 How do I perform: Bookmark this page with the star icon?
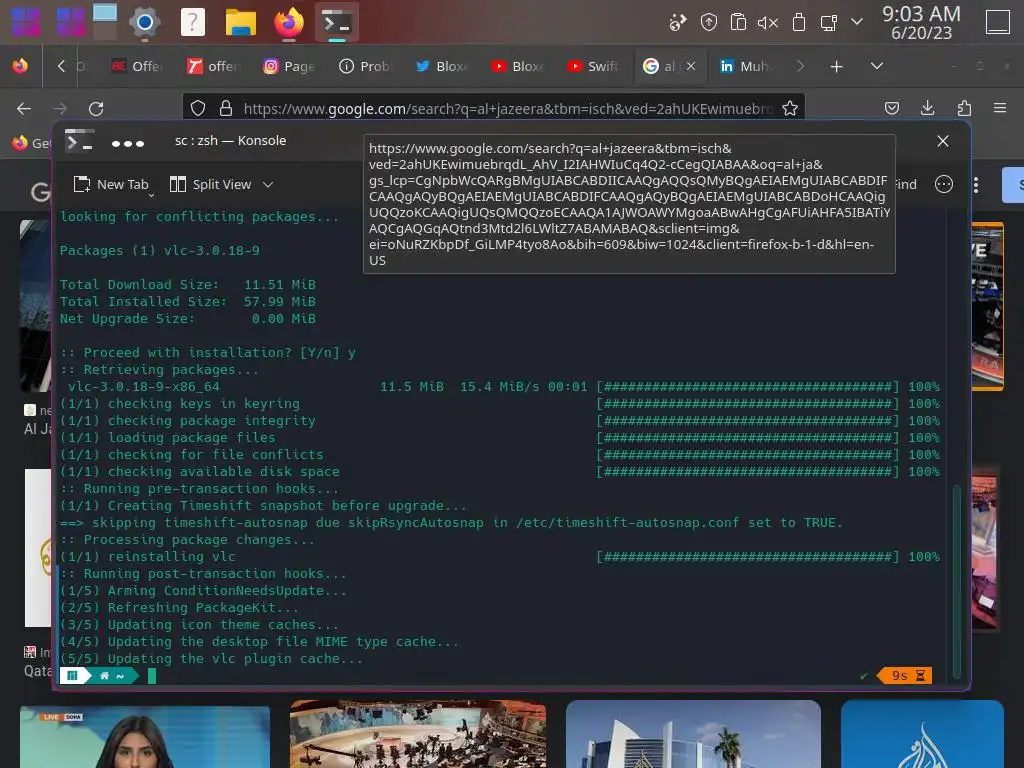tap(790, 108)
